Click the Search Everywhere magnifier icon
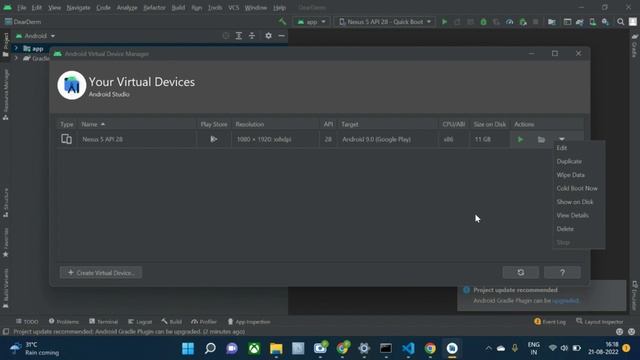The height and width of the screenshot is (360, 640). coord(620,22)
